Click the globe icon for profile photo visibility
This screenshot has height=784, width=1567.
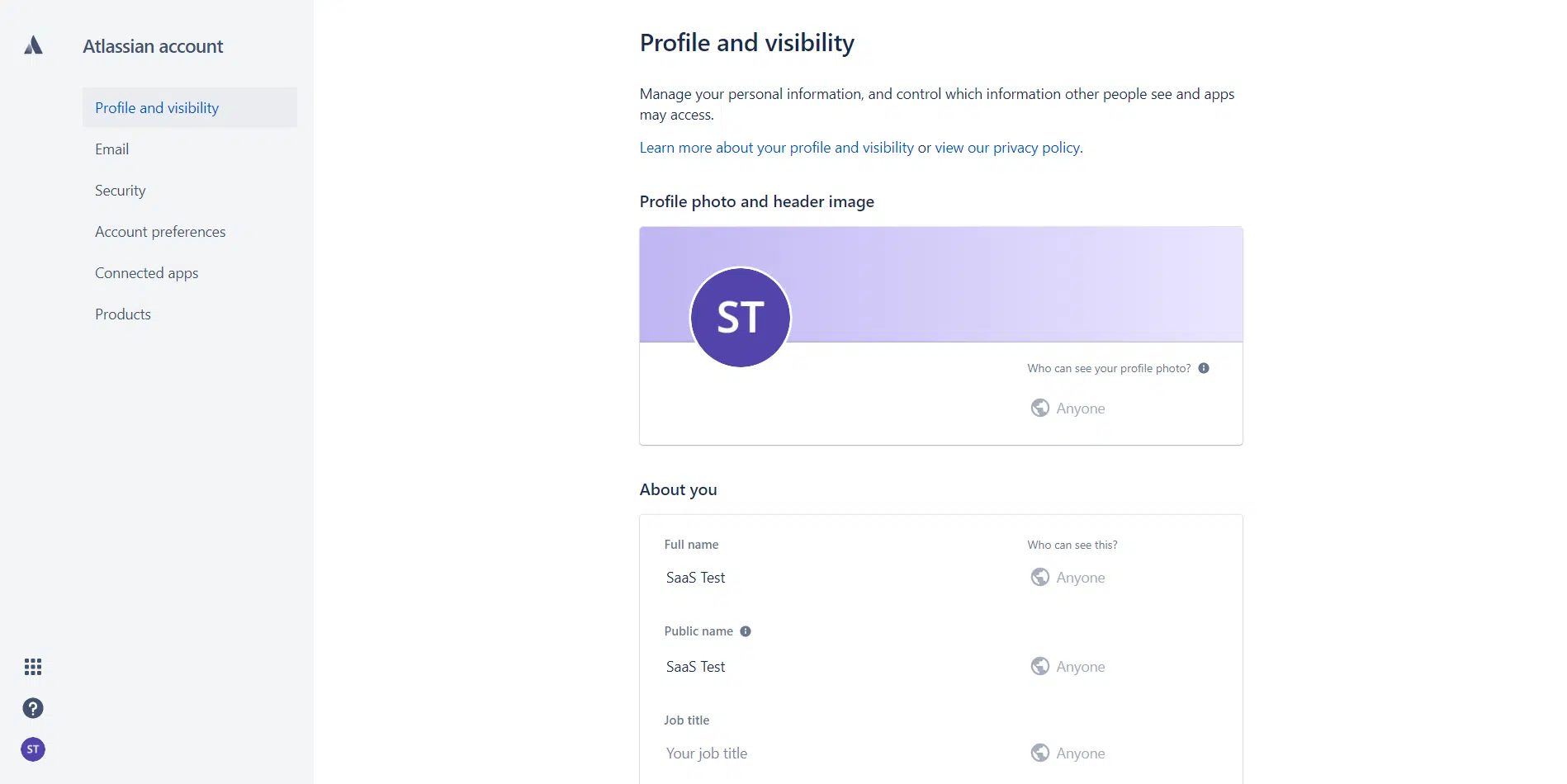tap(1040, 408)
